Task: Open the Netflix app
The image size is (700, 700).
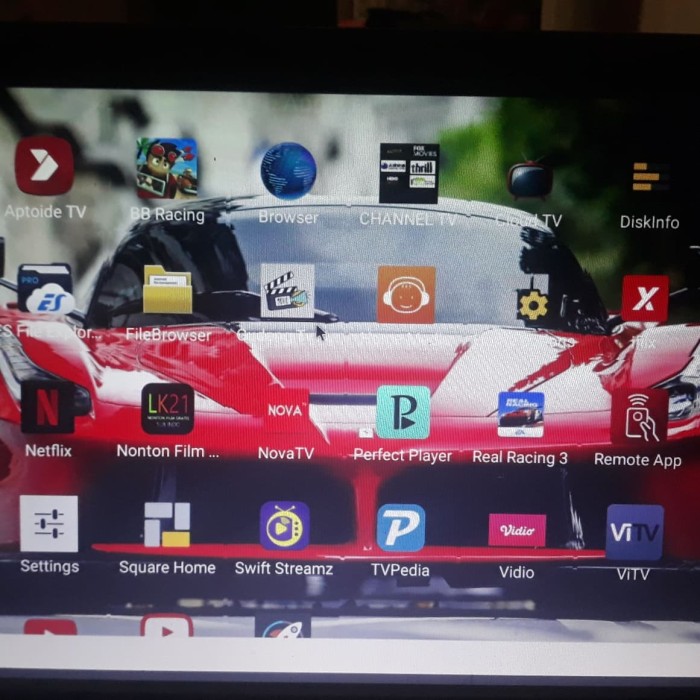Action: [47, 407]
